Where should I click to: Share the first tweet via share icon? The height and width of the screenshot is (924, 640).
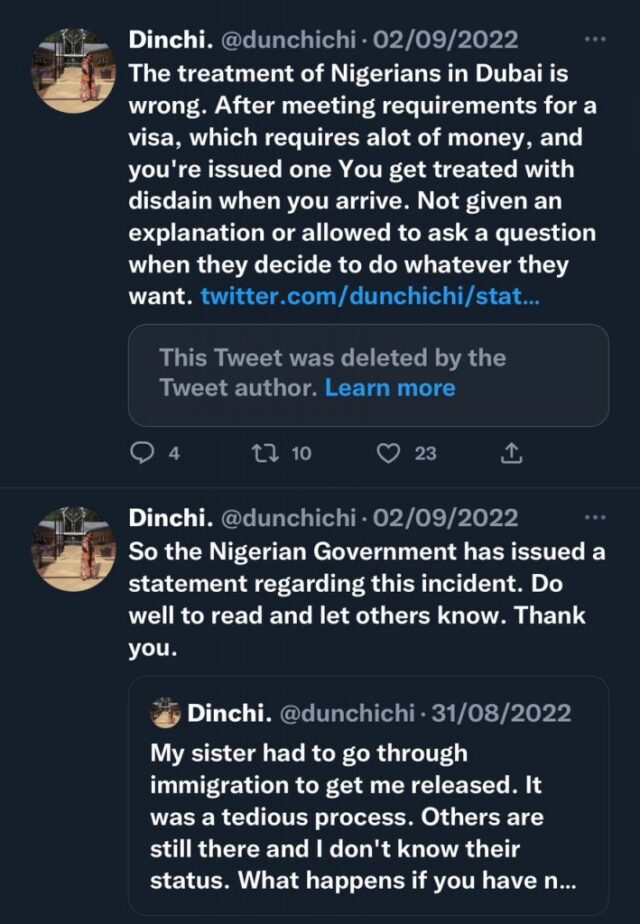tap(510, 453)
